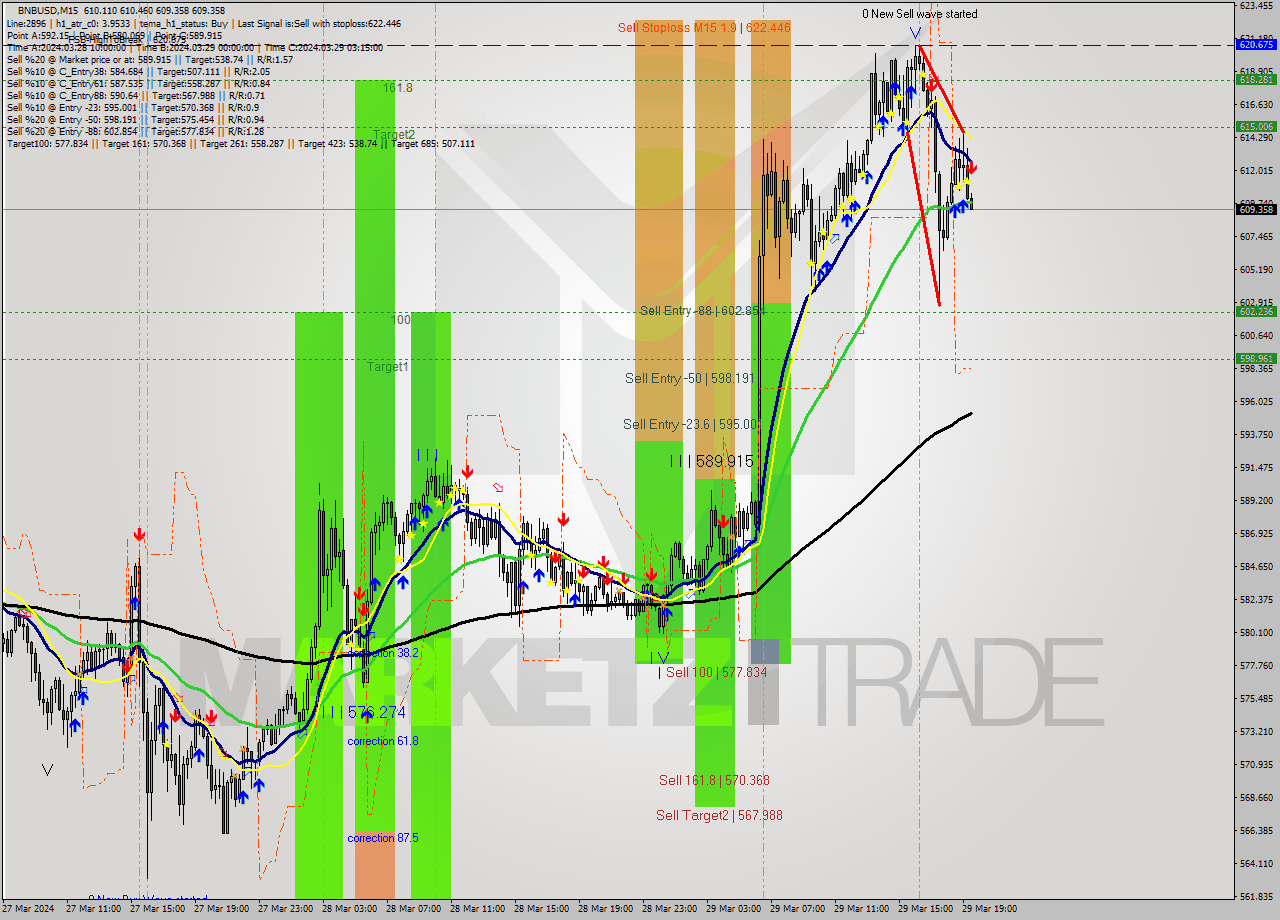Select the green 'Target2' label

(x=394, y=134)
